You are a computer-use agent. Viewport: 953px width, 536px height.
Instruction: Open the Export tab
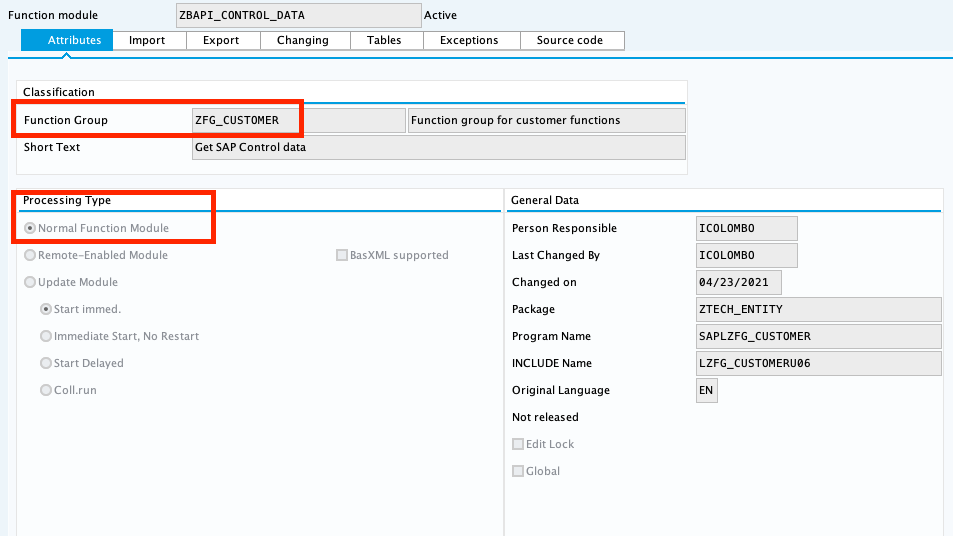click(221, 40)
